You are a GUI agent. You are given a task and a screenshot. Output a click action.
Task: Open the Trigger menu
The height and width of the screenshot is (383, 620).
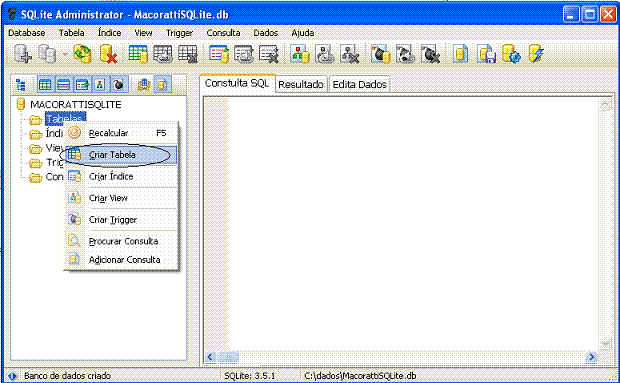click(x=179, y=33)
